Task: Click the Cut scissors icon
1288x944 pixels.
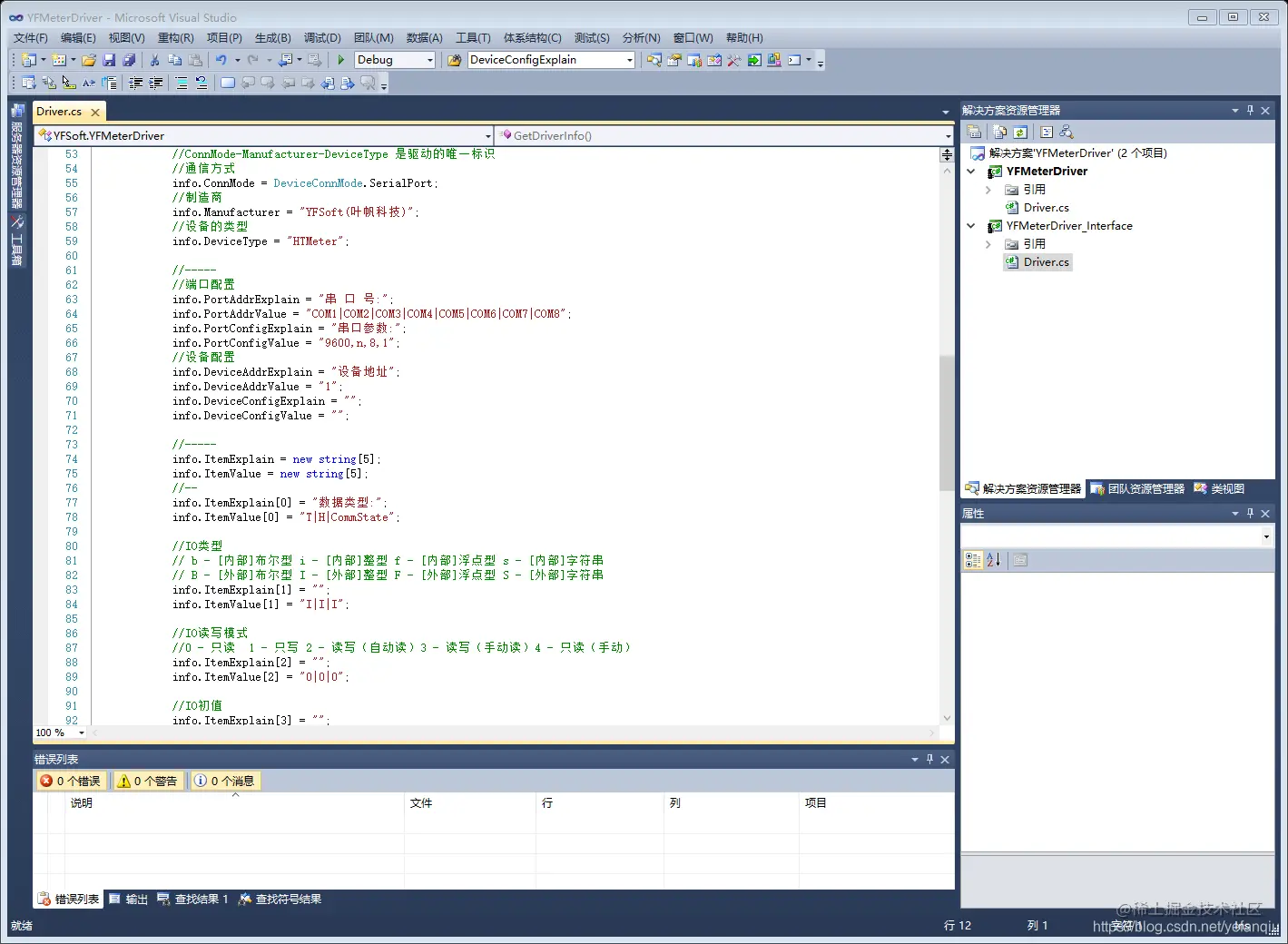Action: pos(154,60)
